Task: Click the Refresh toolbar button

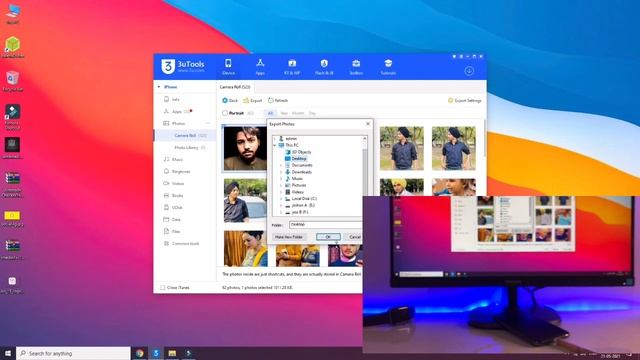Action: 278,100
